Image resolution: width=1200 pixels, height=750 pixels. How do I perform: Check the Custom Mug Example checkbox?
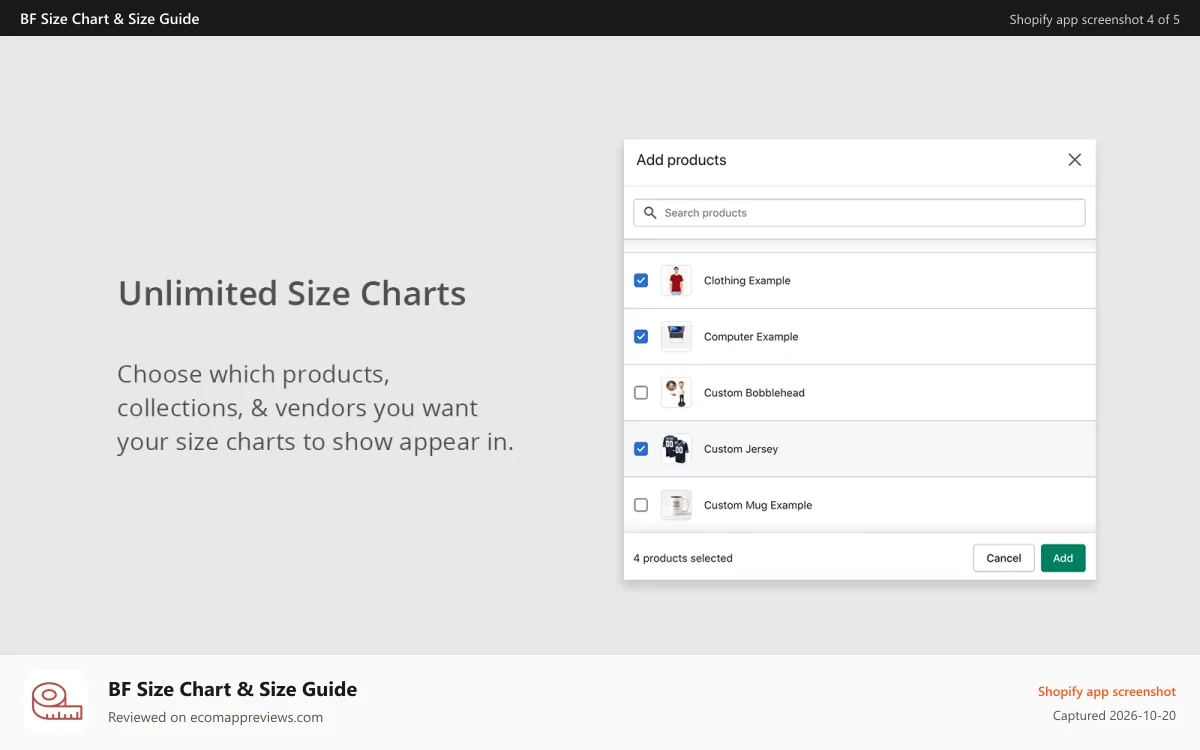641,505
